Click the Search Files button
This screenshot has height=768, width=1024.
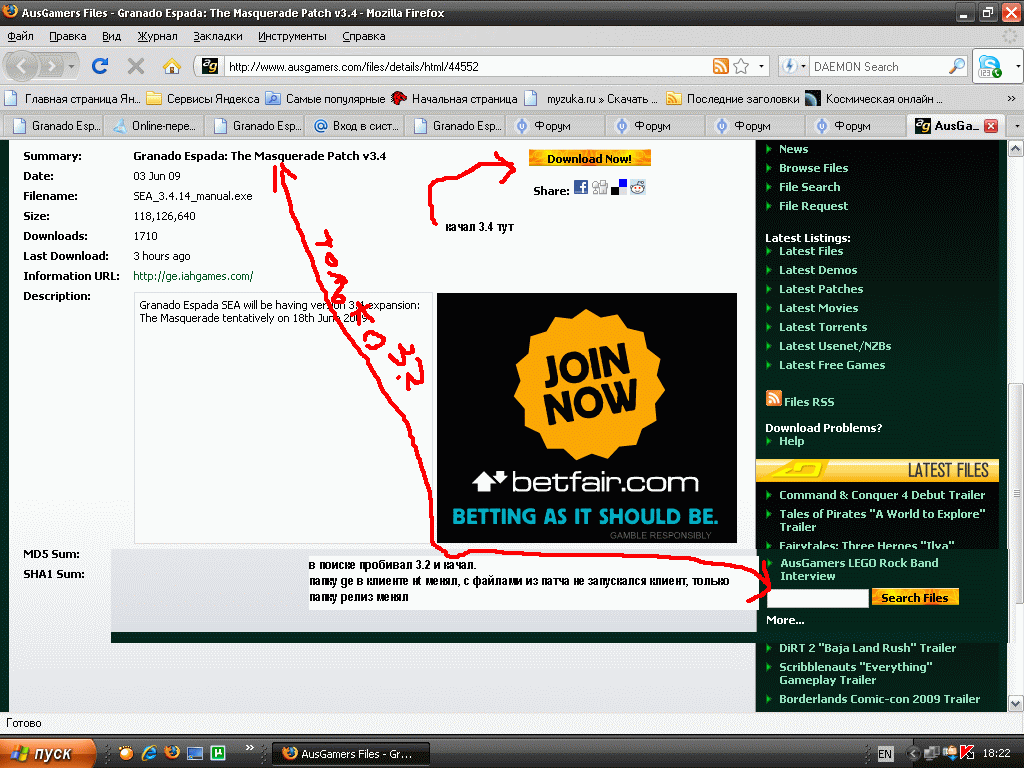(915, 598)
